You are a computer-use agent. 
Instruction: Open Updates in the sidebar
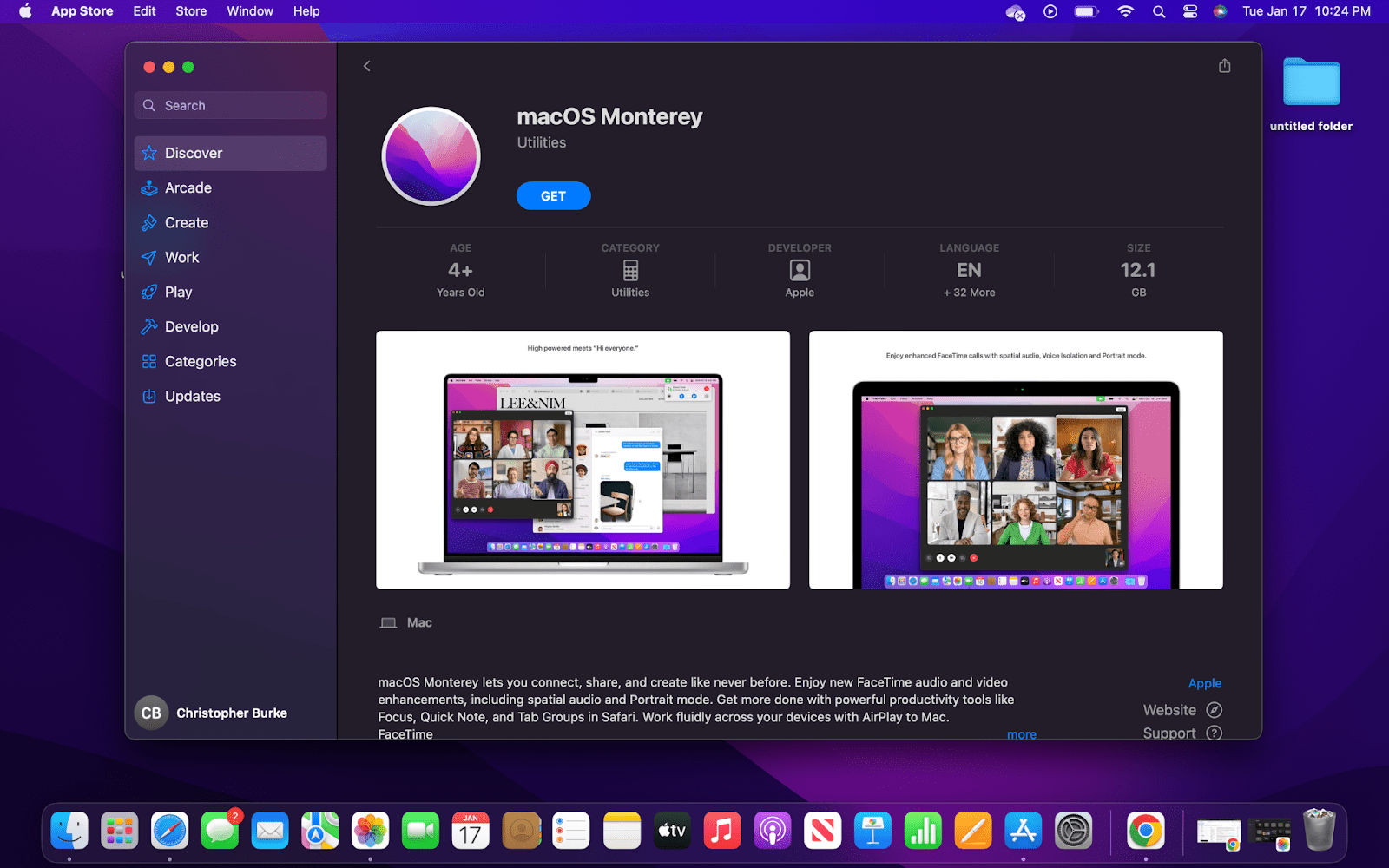tap(231, 396)
